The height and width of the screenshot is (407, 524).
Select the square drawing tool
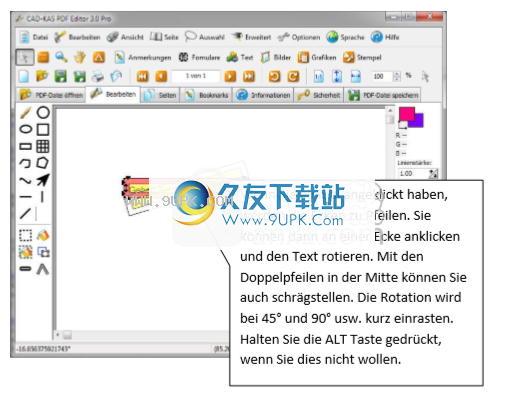[43, 129]
